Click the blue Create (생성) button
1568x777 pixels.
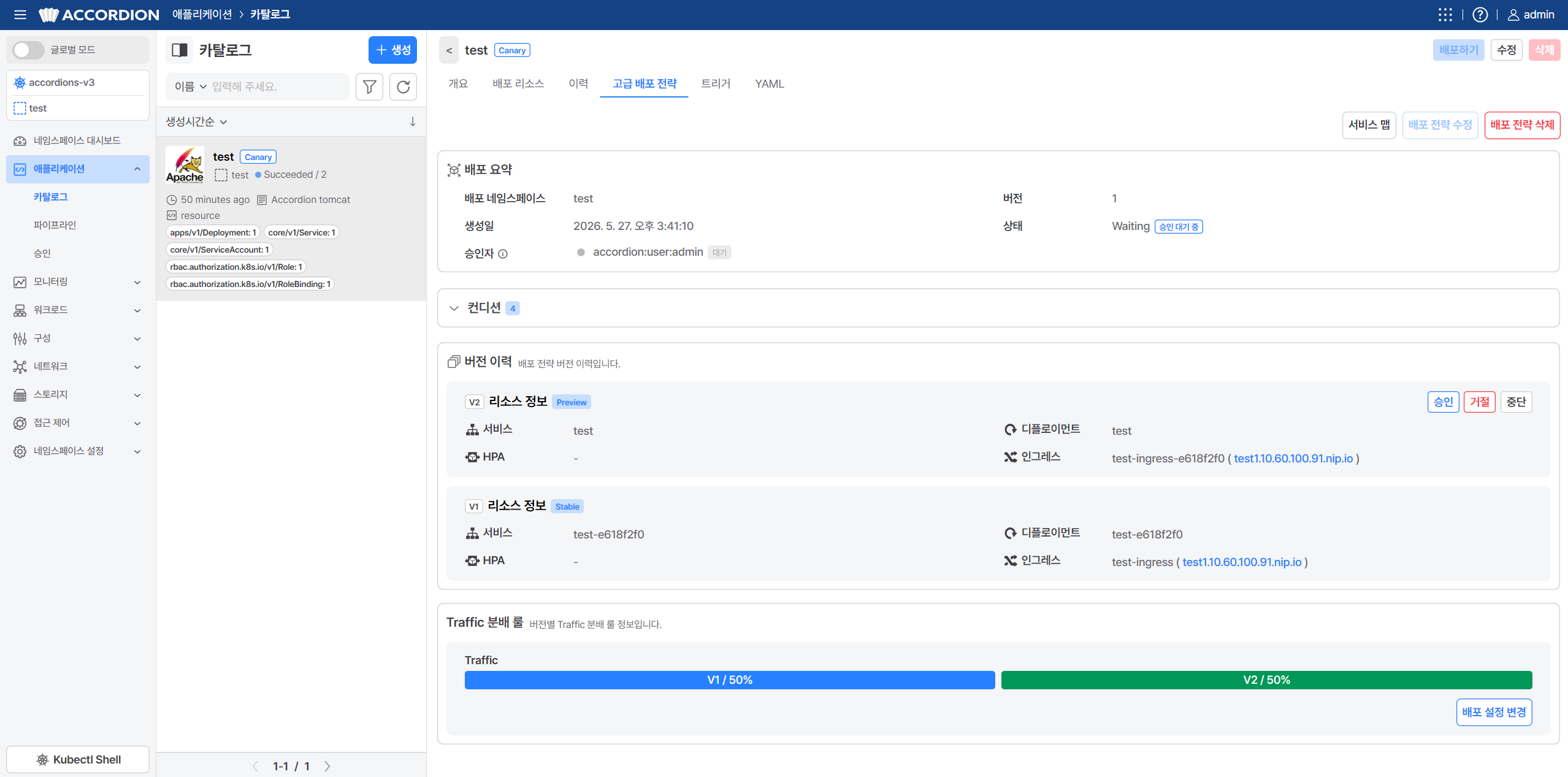tap(392, 50)
